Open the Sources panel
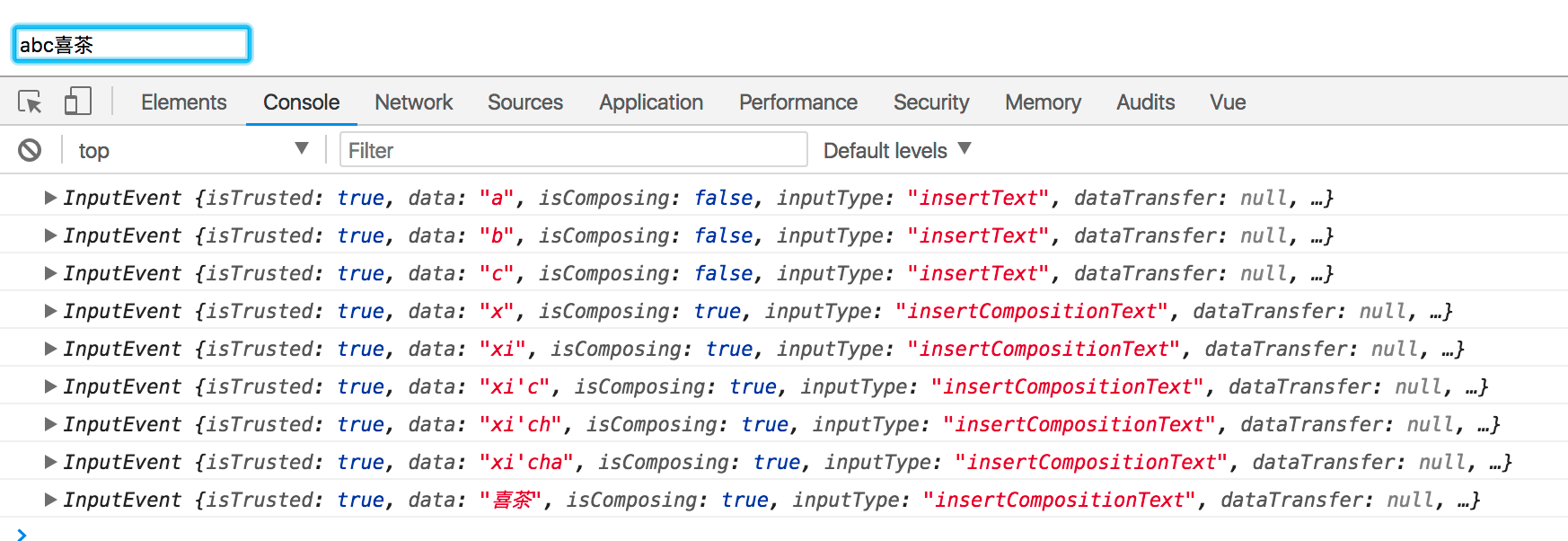Viewport: 1568px width, 541px height. pyautogui.click(x=525, y=102)
